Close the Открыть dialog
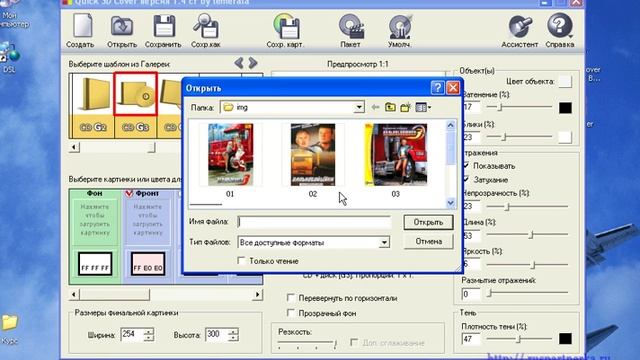Viewport: 640px width, 360px height. [x=453, y=88]
